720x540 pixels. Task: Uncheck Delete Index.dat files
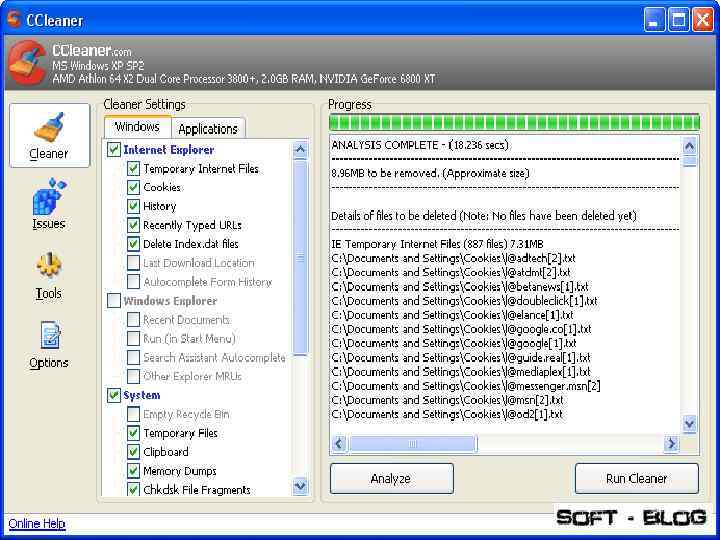click(x=133, y=244)
